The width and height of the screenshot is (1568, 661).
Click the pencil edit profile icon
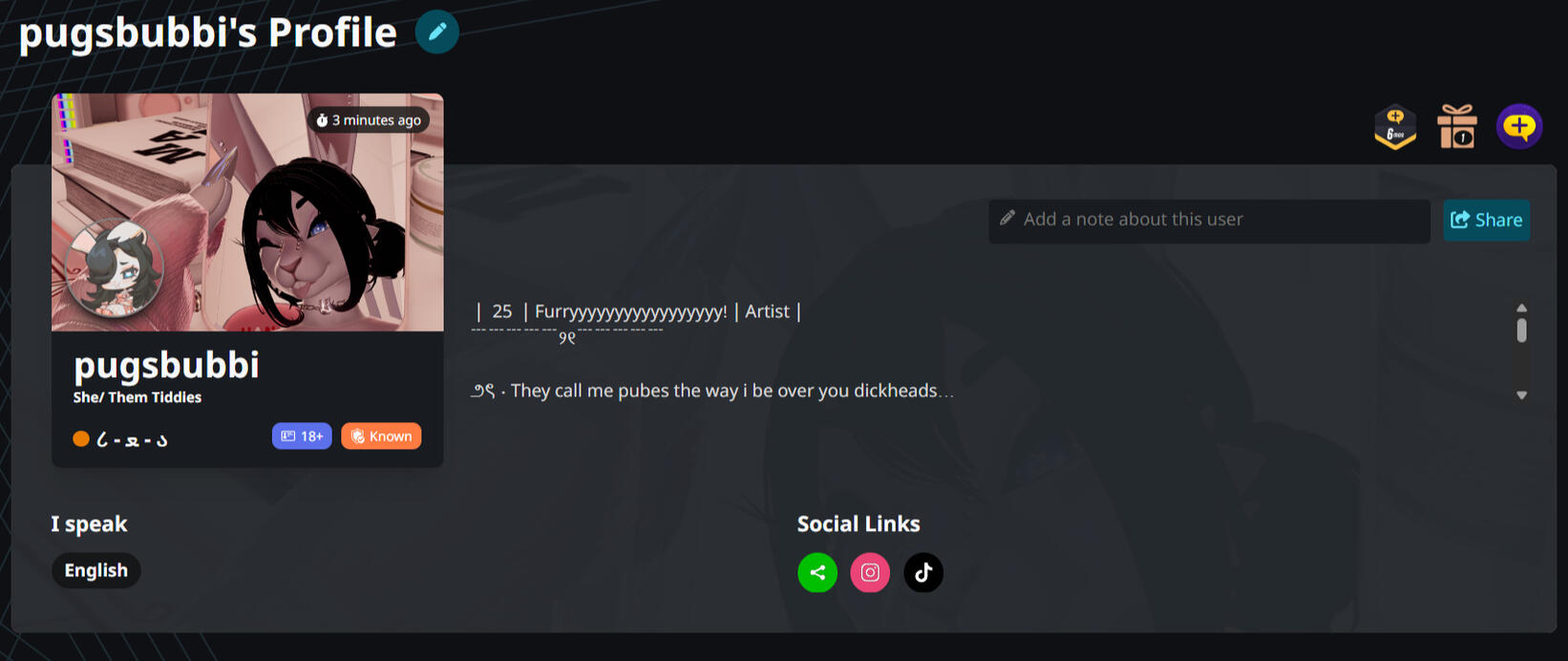point(436,32)
